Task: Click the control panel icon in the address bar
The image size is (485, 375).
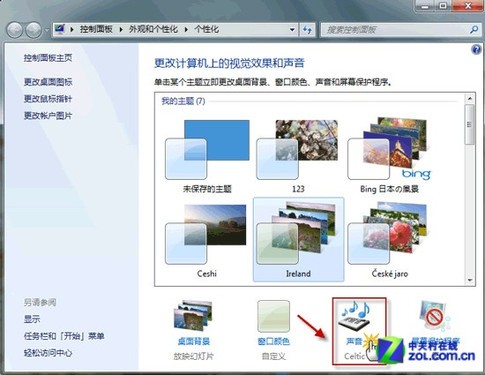Action: 60,29
